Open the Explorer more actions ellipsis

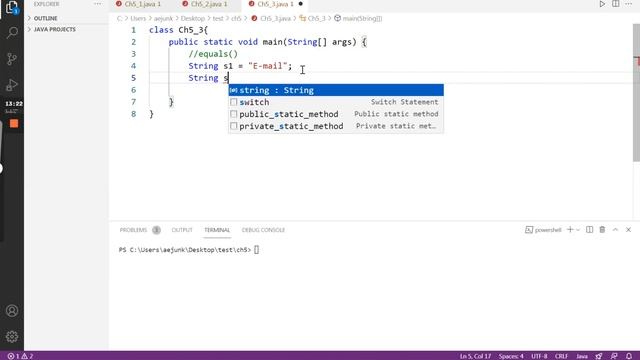point(98,4)
